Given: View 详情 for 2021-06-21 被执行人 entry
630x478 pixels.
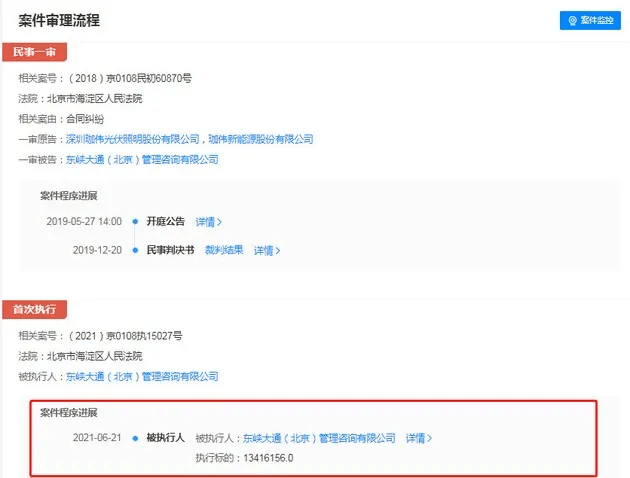Looking at the screenshot, I should (x=415, y=438).
